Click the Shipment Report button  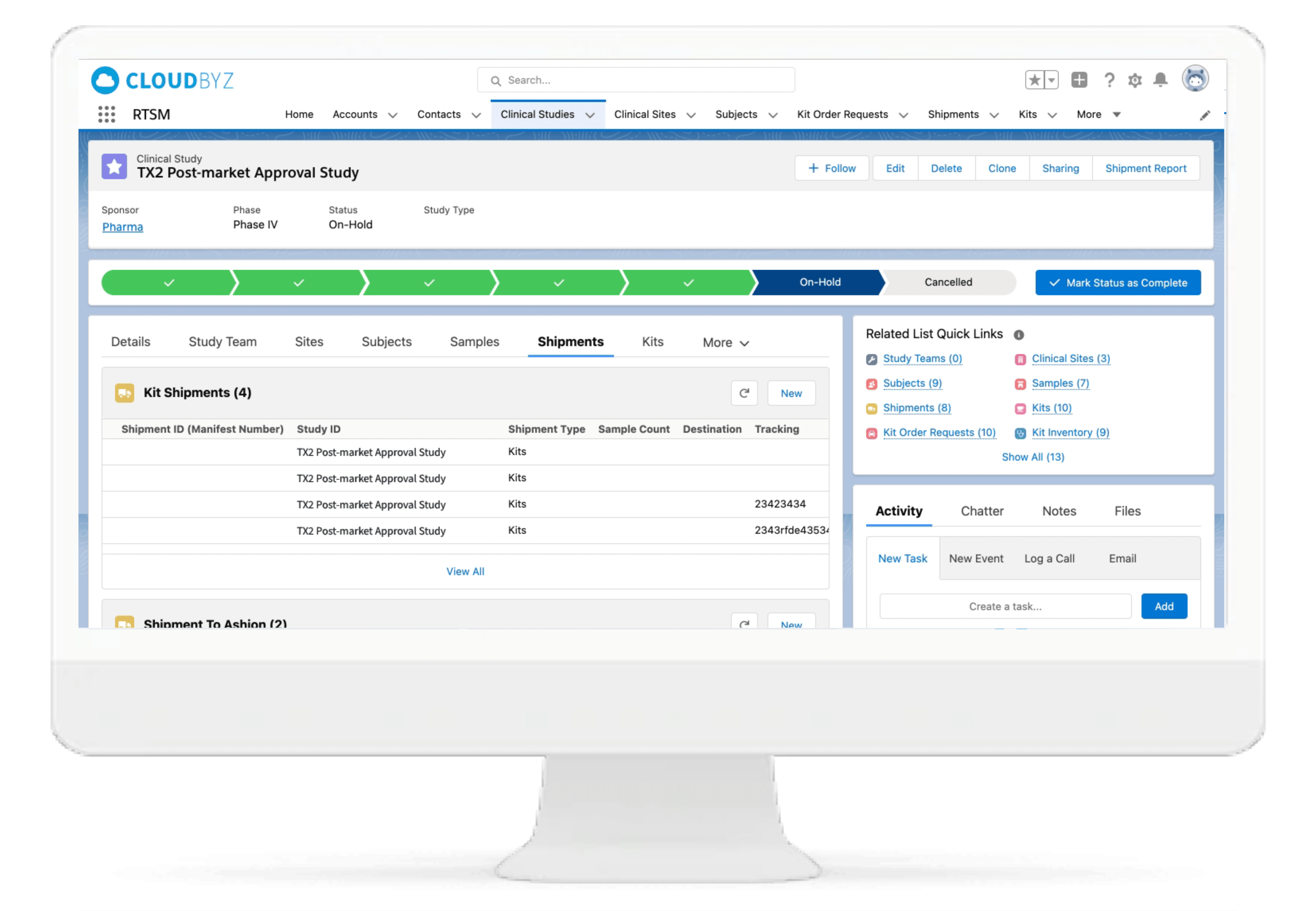1145,169
